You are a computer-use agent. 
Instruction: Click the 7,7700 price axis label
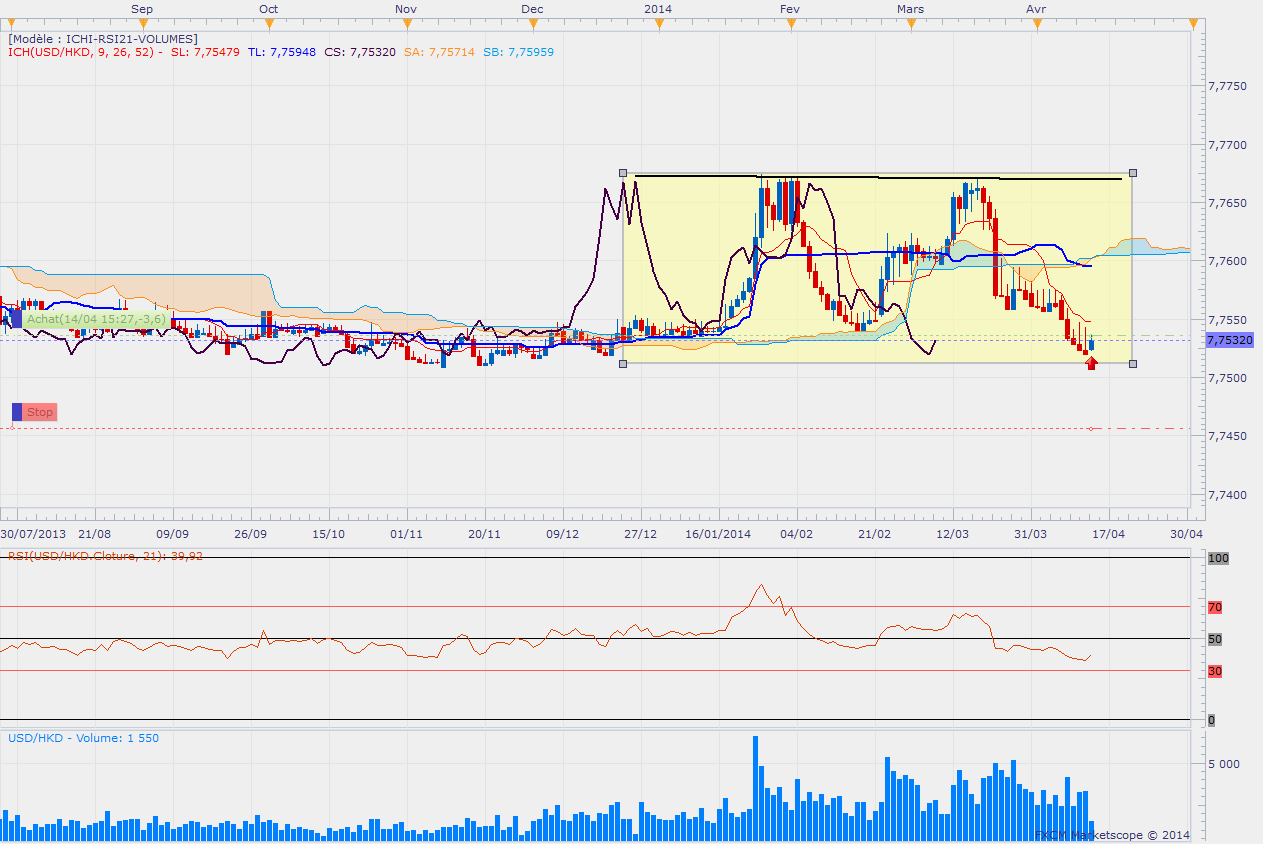[1226, 145]
